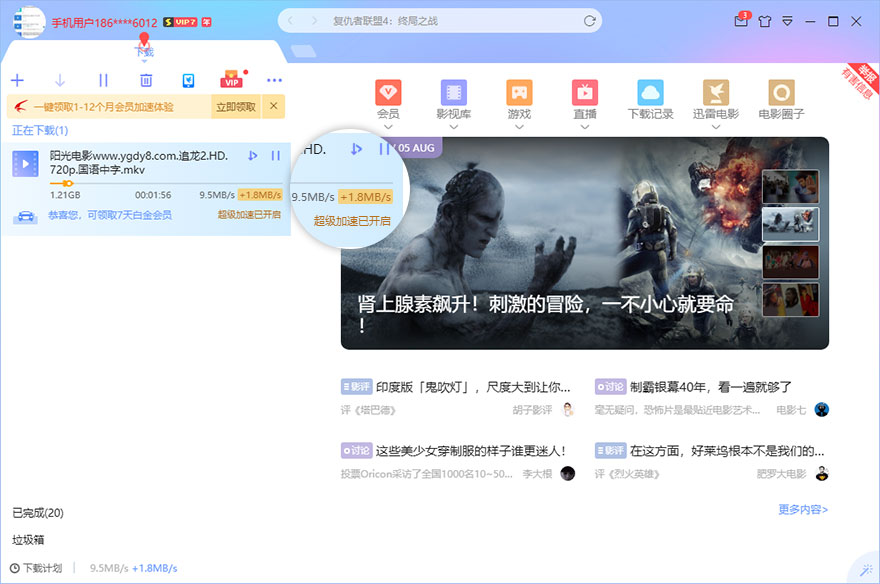Expand the chevron under 游戏
Screen dimensions: 880x584
[x=519, y=127]
